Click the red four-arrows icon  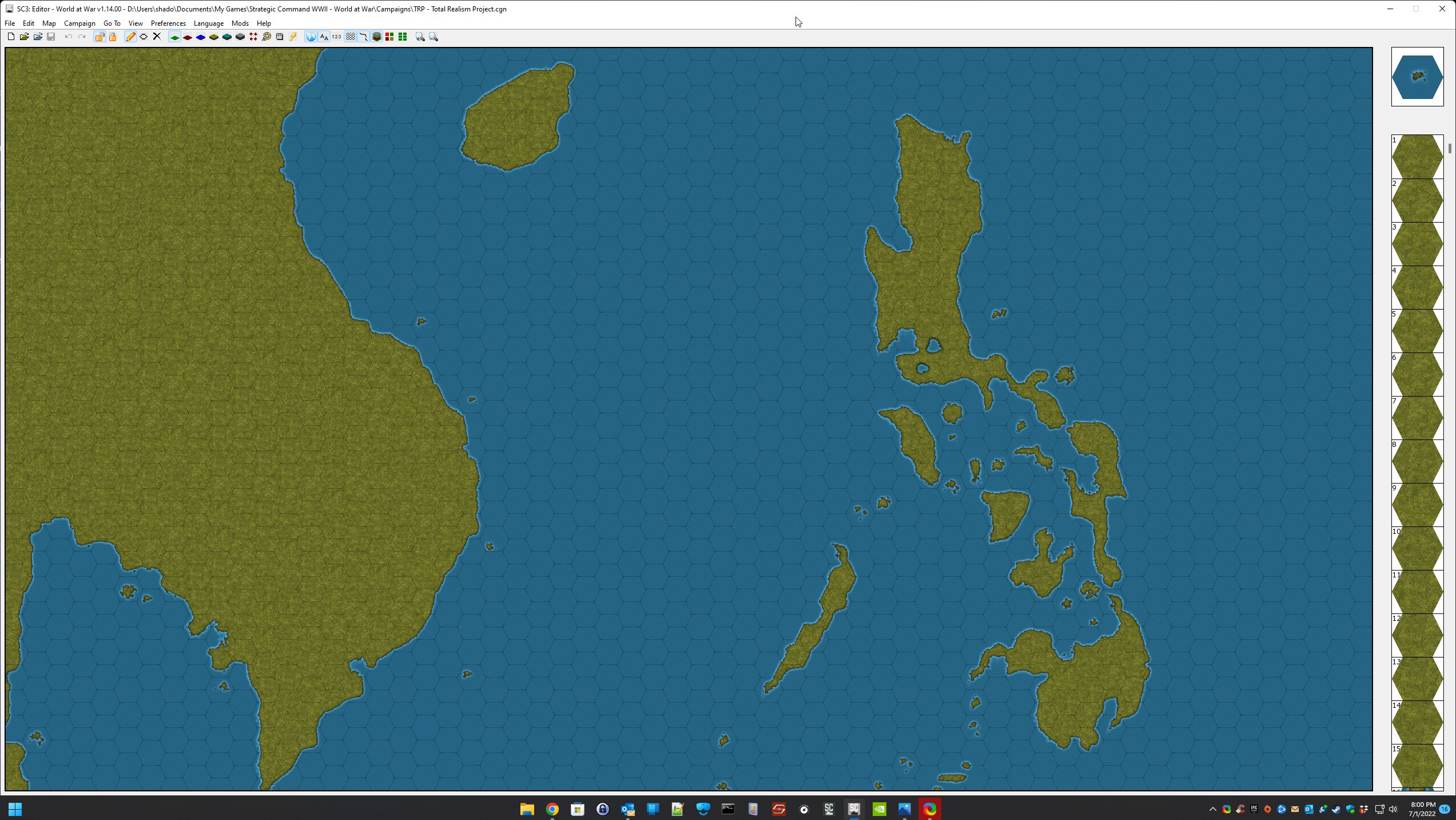click(253, 37)
